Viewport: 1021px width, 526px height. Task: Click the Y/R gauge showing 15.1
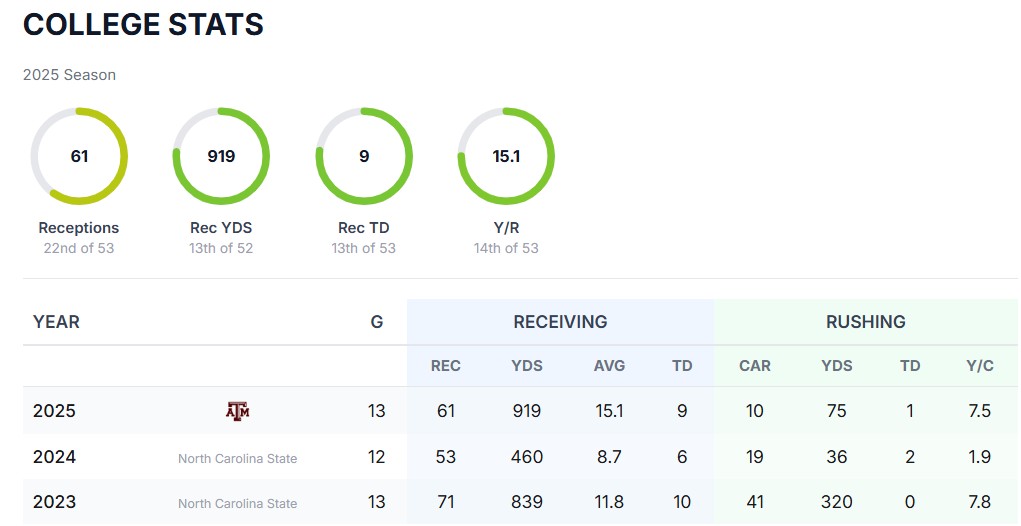click(506, 156)
